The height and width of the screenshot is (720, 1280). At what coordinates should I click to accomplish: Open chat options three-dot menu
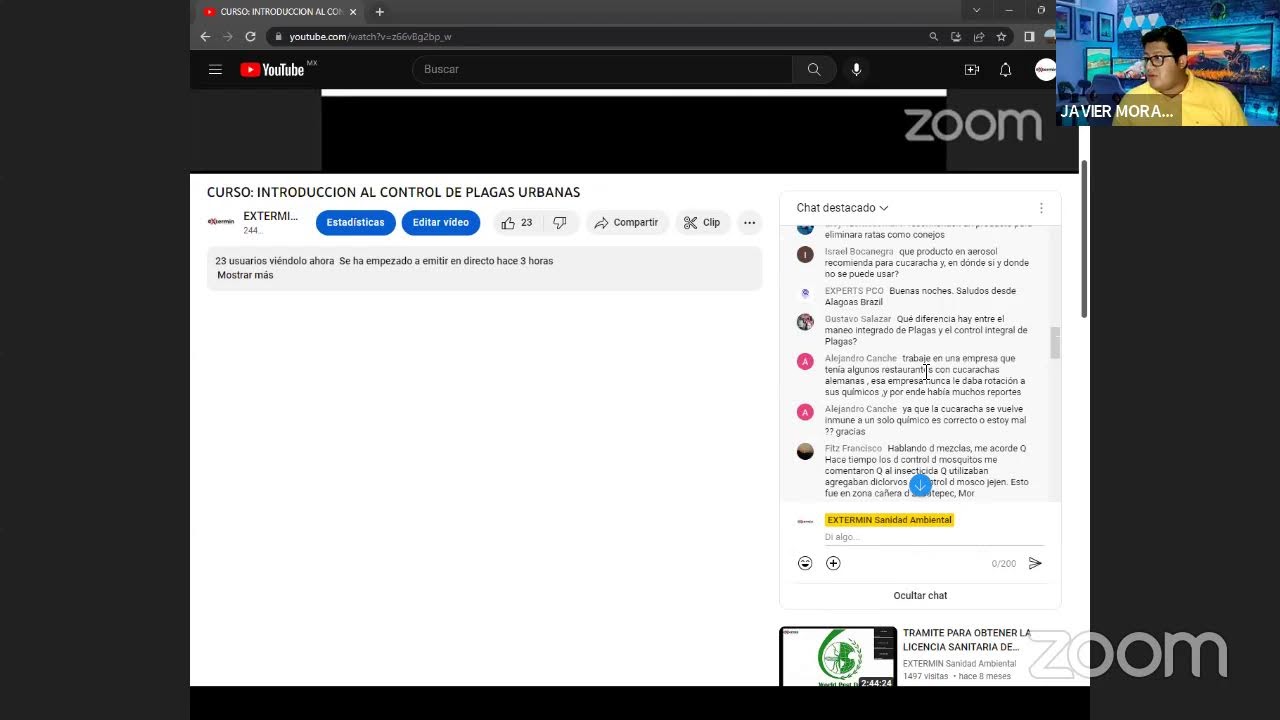[x=1041, y=208]
